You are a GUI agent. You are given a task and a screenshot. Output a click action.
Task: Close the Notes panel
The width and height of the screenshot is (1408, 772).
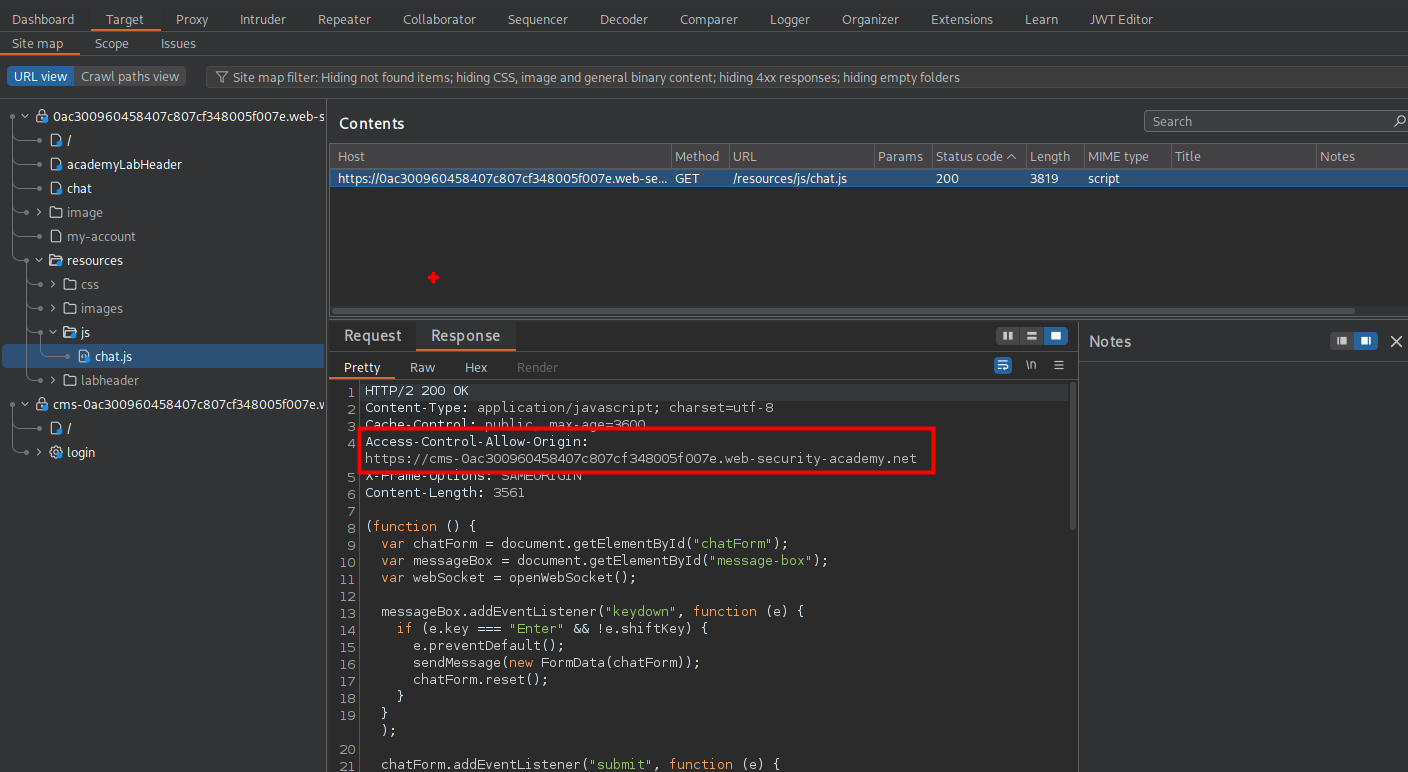click(1396, 341)
